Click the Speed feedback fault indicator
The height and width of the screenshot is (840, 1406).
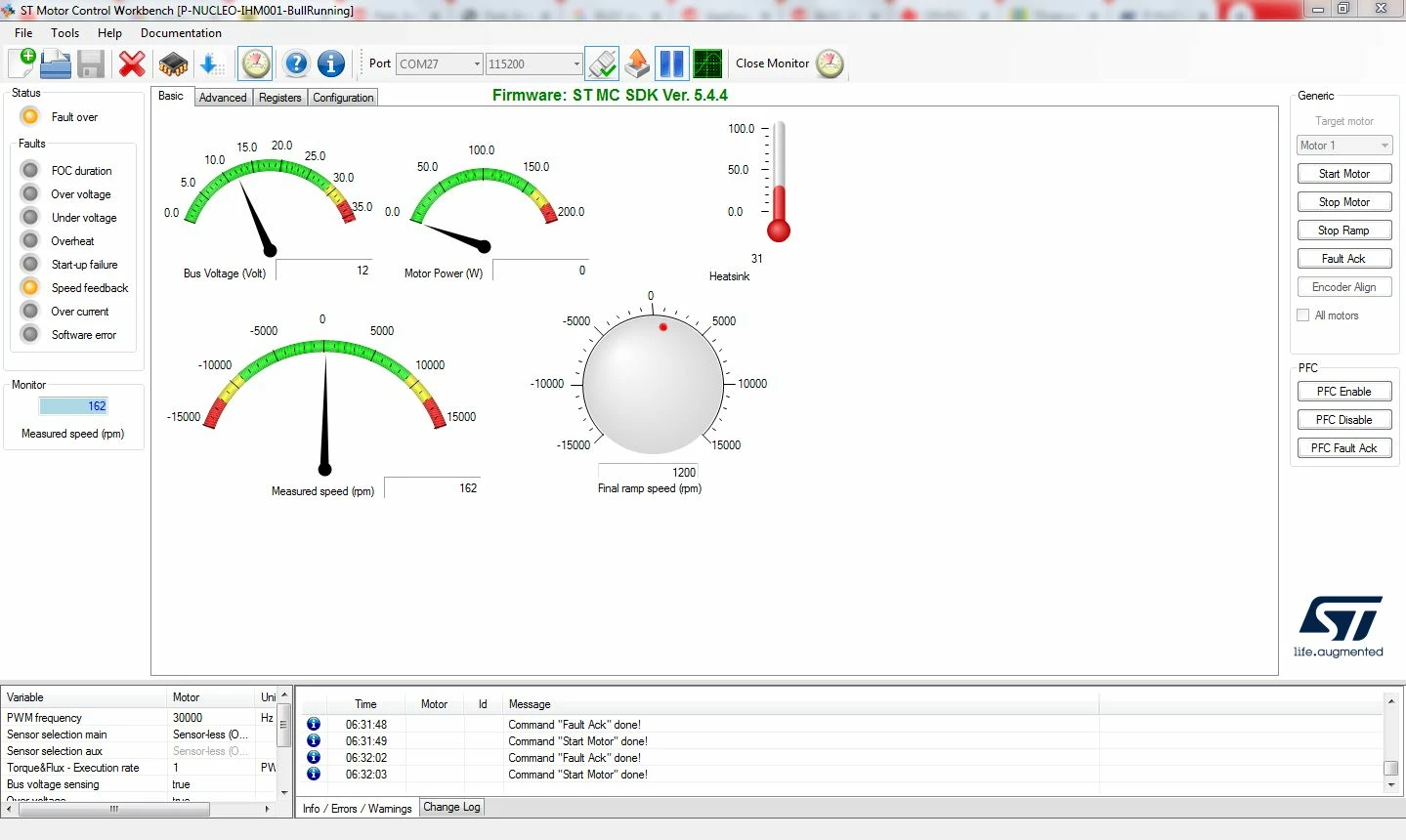(30, 287)
